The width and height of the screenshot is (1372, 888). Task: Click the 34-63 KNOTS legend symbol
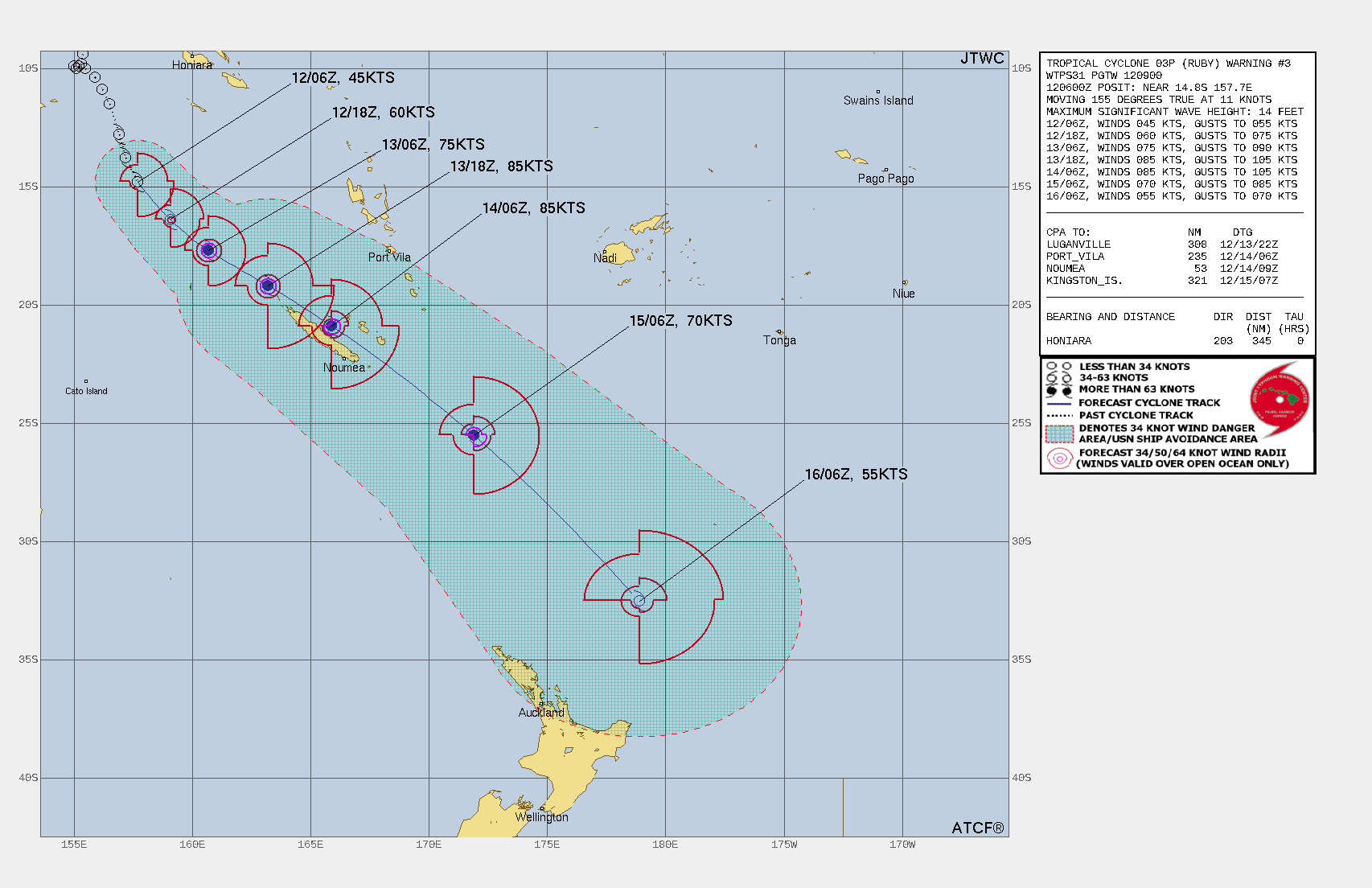point(1059,378)
